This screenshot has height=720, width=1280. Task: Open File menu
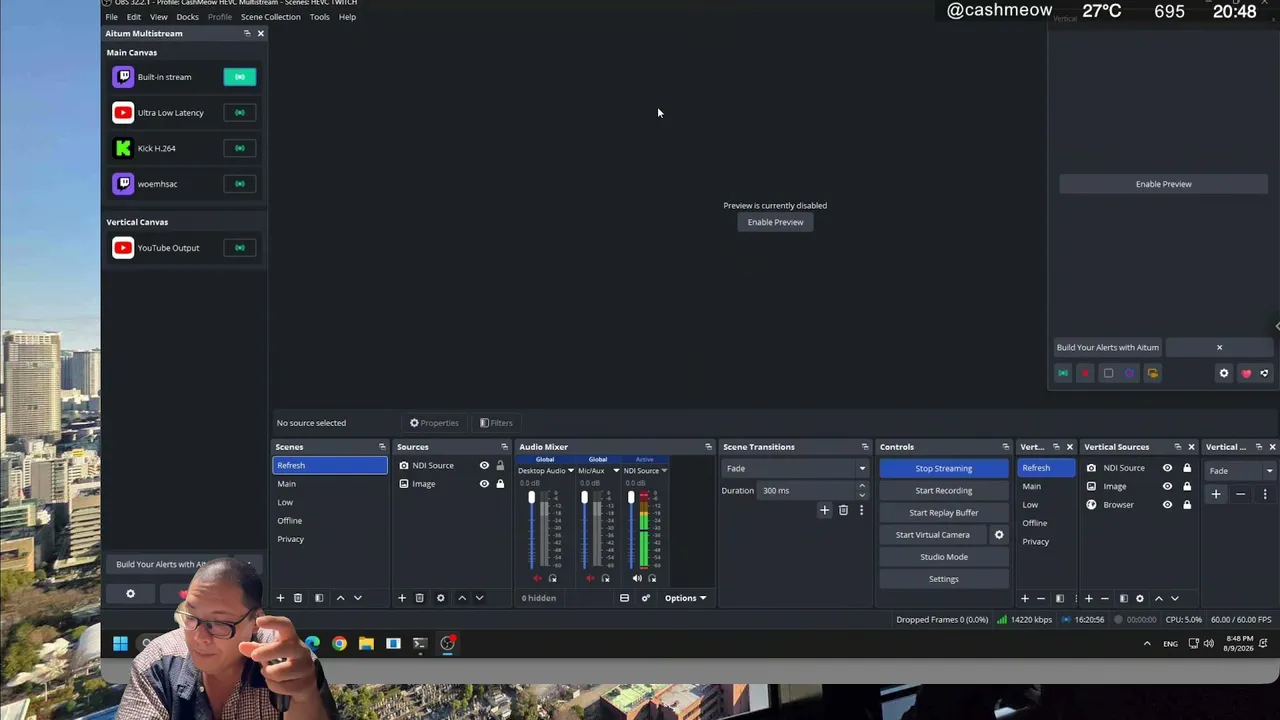(x=112, y=17)
